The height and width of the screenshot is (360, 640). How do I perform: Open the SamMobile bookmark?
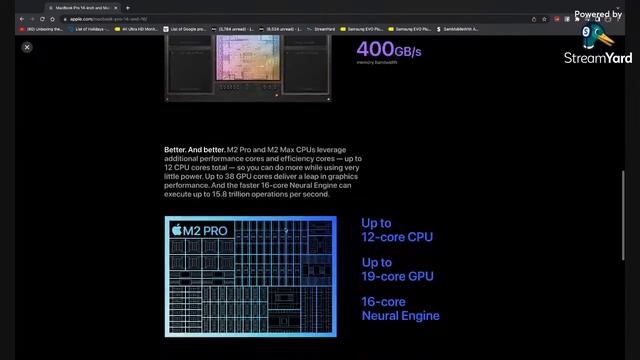458,29
